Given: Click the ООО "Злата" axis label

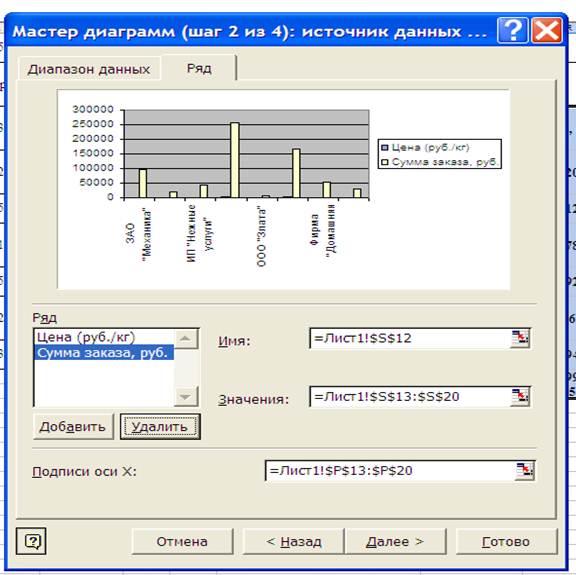Looking at the screenshot, I should pyautogui.click(x=260, y=237).
